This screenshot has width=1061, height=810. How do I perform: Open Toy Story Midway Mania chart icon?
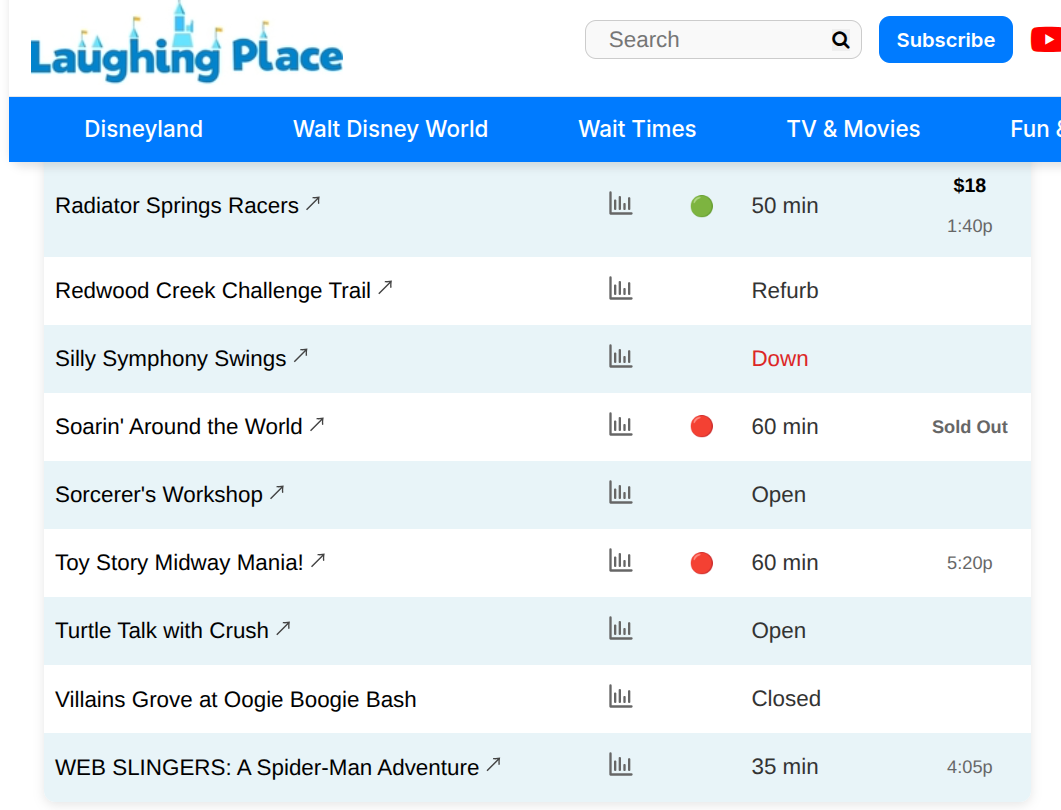pos(621,561)
